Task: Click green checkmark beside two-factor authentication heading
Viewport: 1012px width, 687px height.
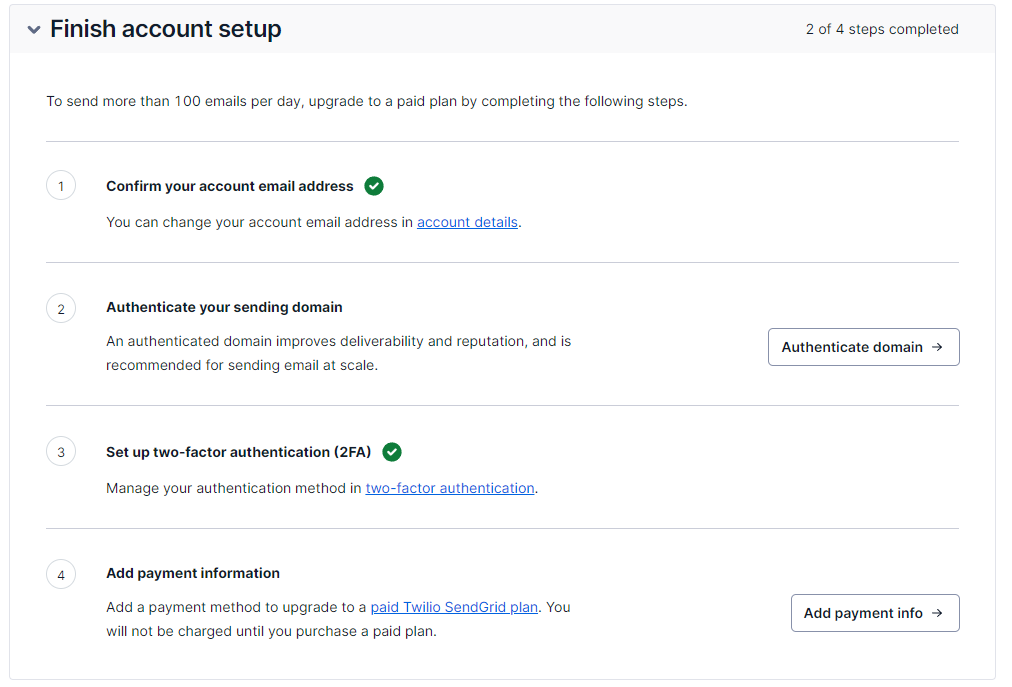Action: click(392, 452)
